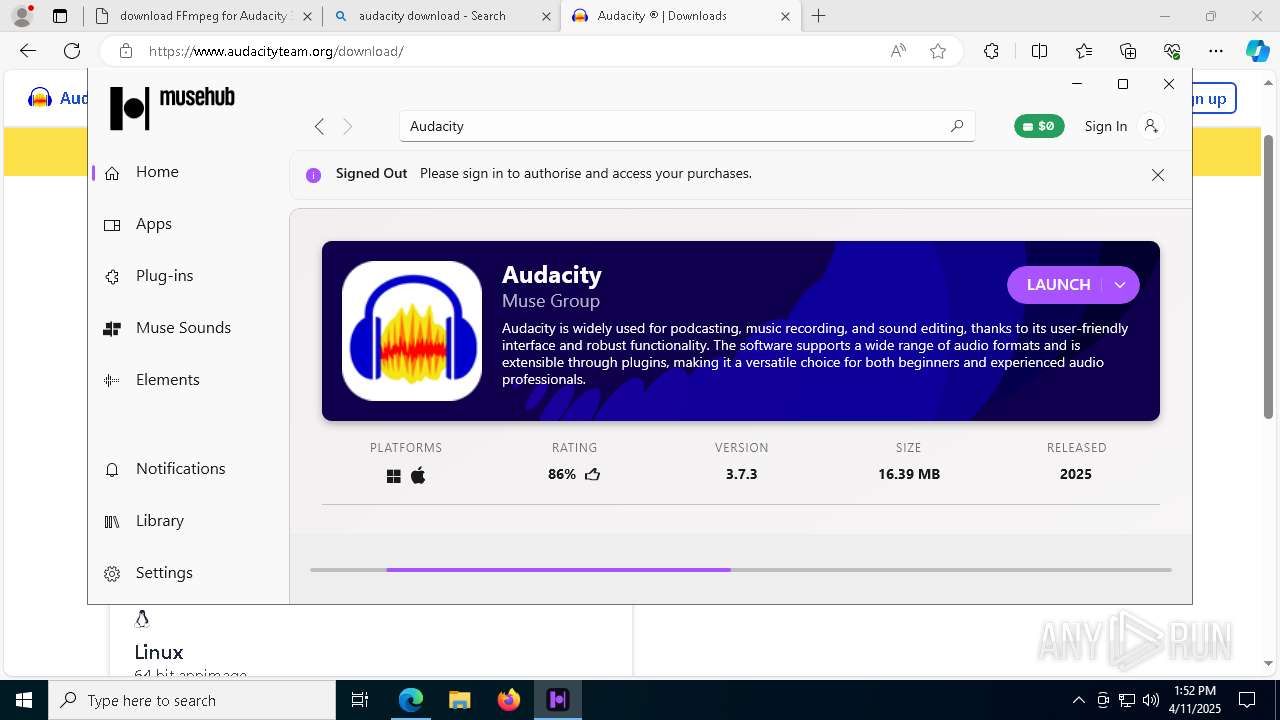Viewport: 1280px width, 720px height.
Task: Click the taskbar search box
Action: click(x=192, y=700)
